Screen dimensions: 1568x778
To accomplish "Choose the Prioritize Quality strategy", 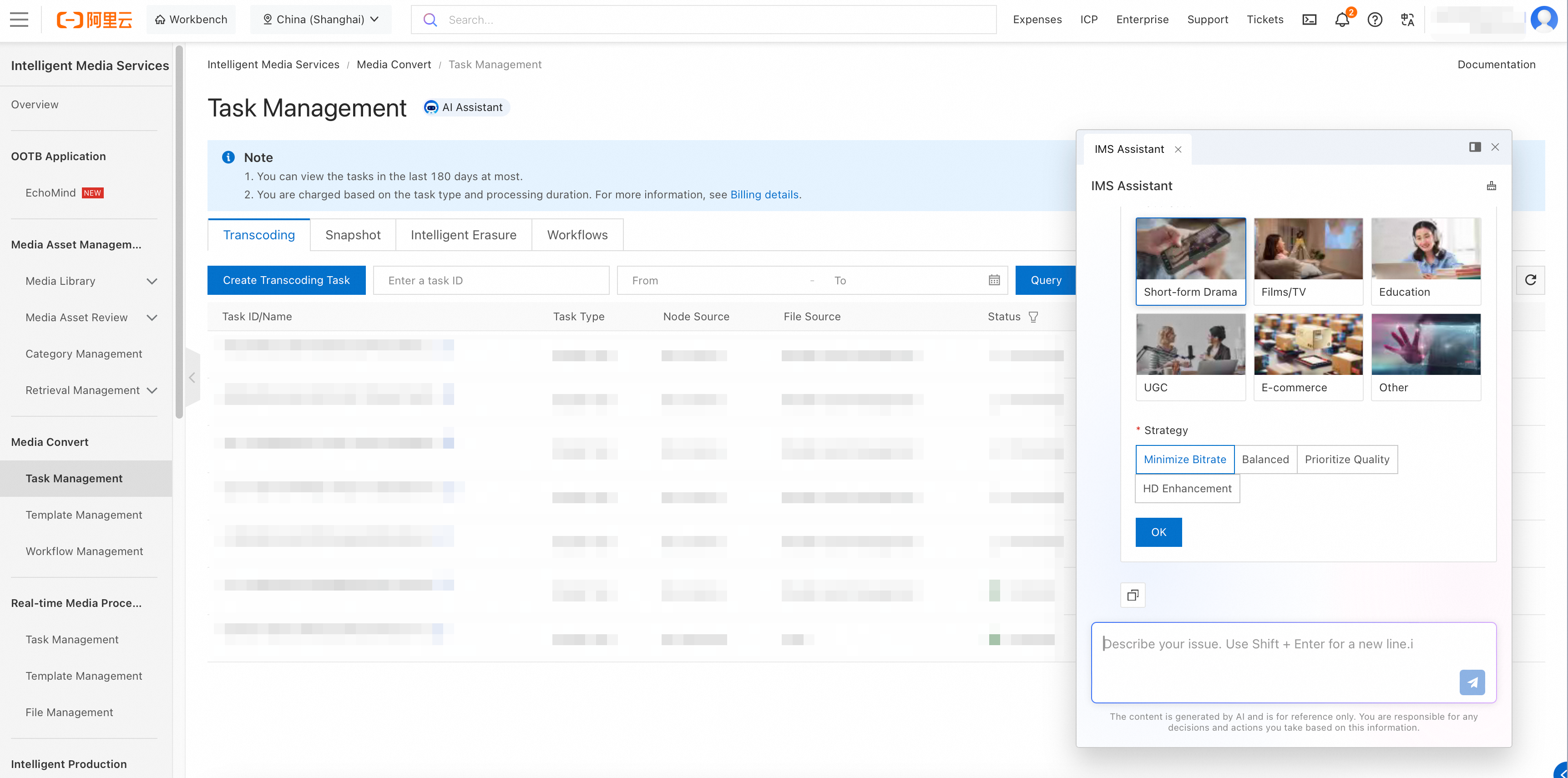I will coord(1346,460).
